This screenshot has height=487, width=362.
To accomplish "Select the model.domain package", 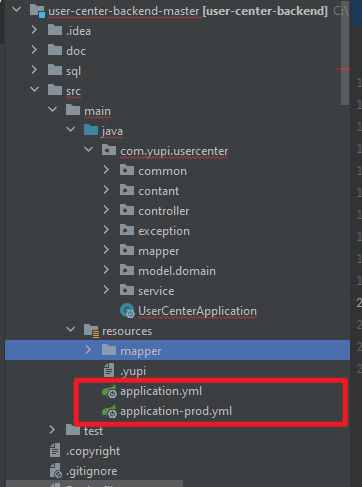I will click(x=177, y=271).
